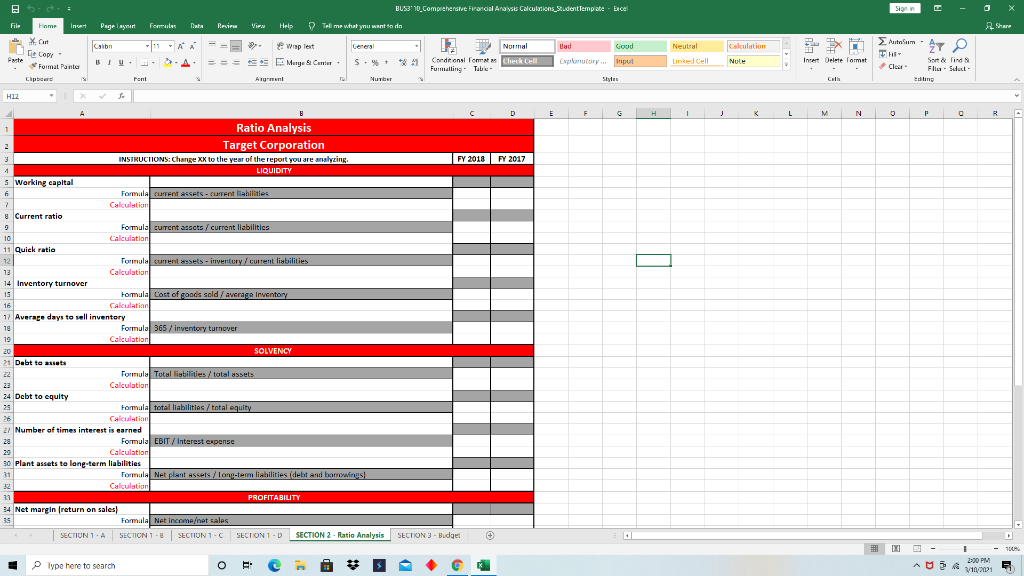The height and width of the screenshot is (576, 1024).
Task: Toggle underline formatting
Action: 120,61
